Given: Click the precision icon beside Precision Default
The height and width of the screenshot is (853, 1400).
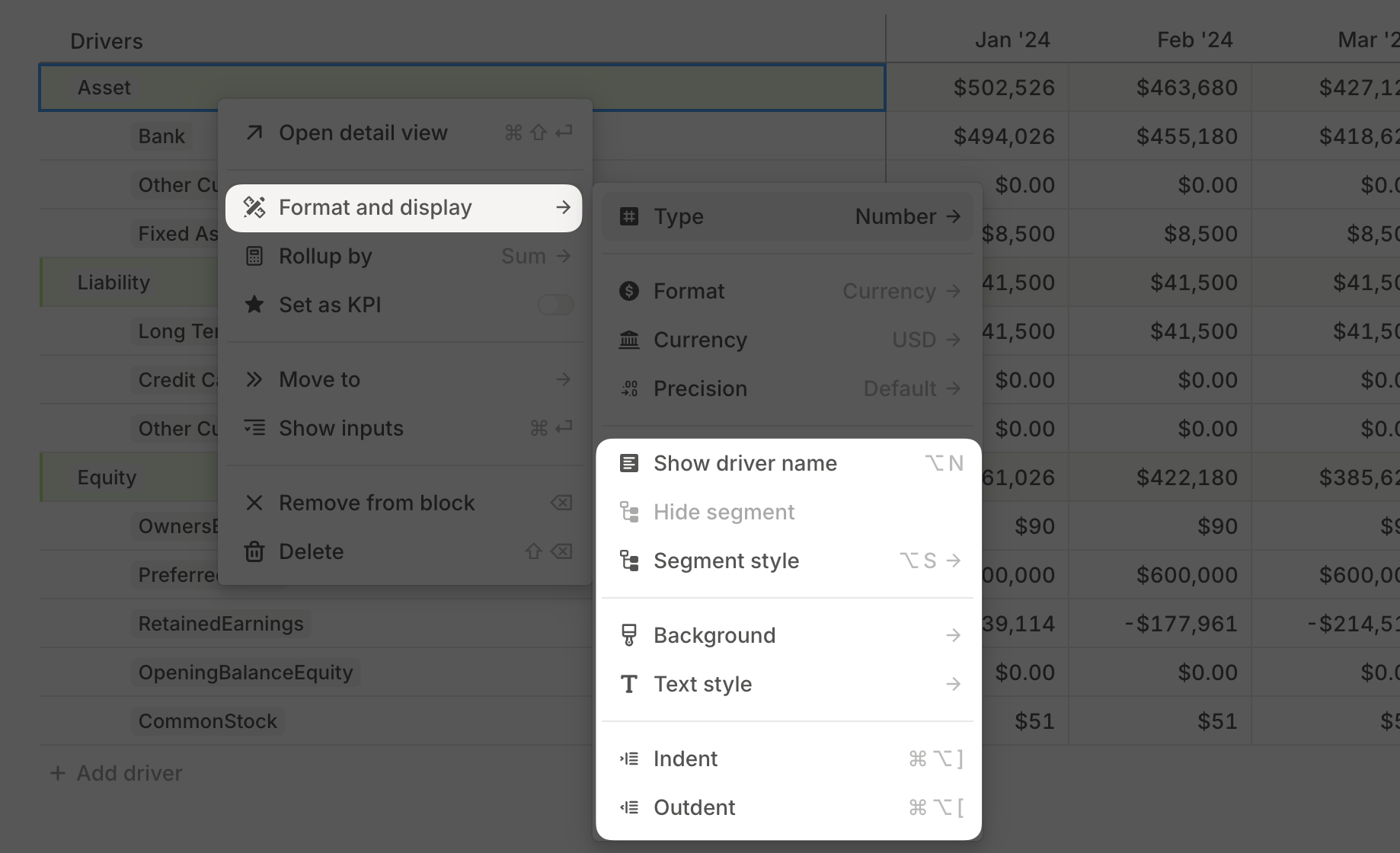Looking at the screenshot, I should point(629,388).
